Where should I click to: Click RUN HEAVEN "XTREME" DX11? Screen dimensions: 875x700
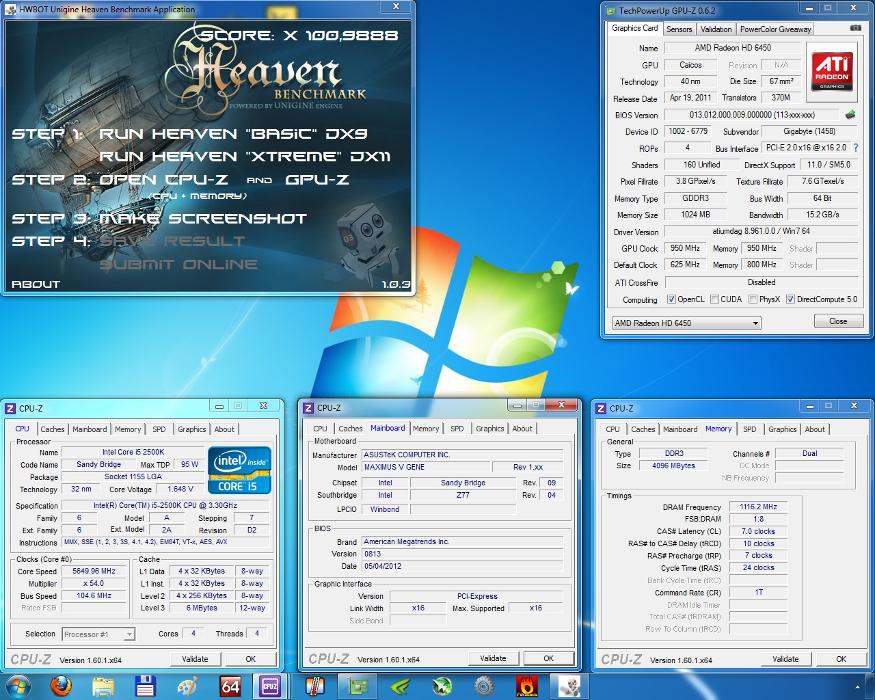[244, 156]
